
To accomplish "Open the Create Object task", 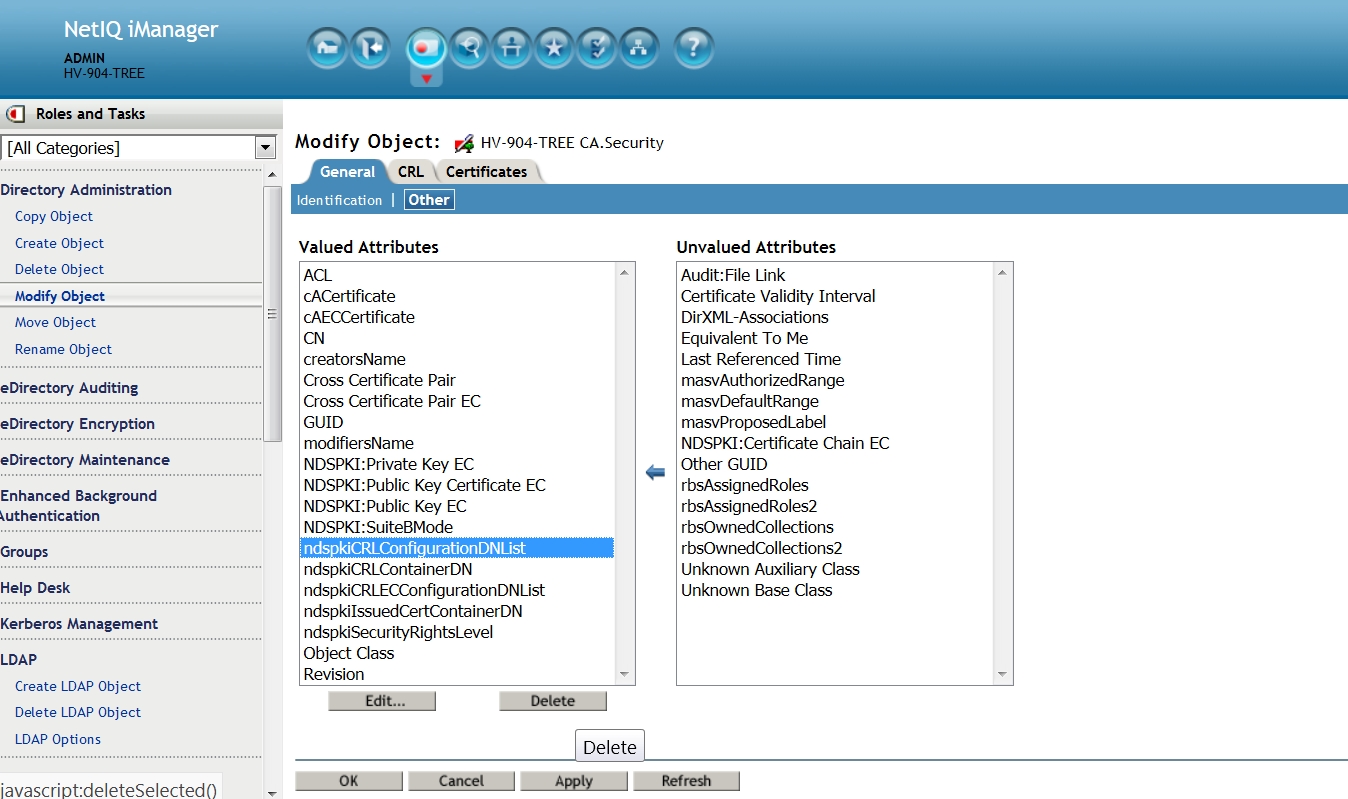I will [x=59, y=243].
